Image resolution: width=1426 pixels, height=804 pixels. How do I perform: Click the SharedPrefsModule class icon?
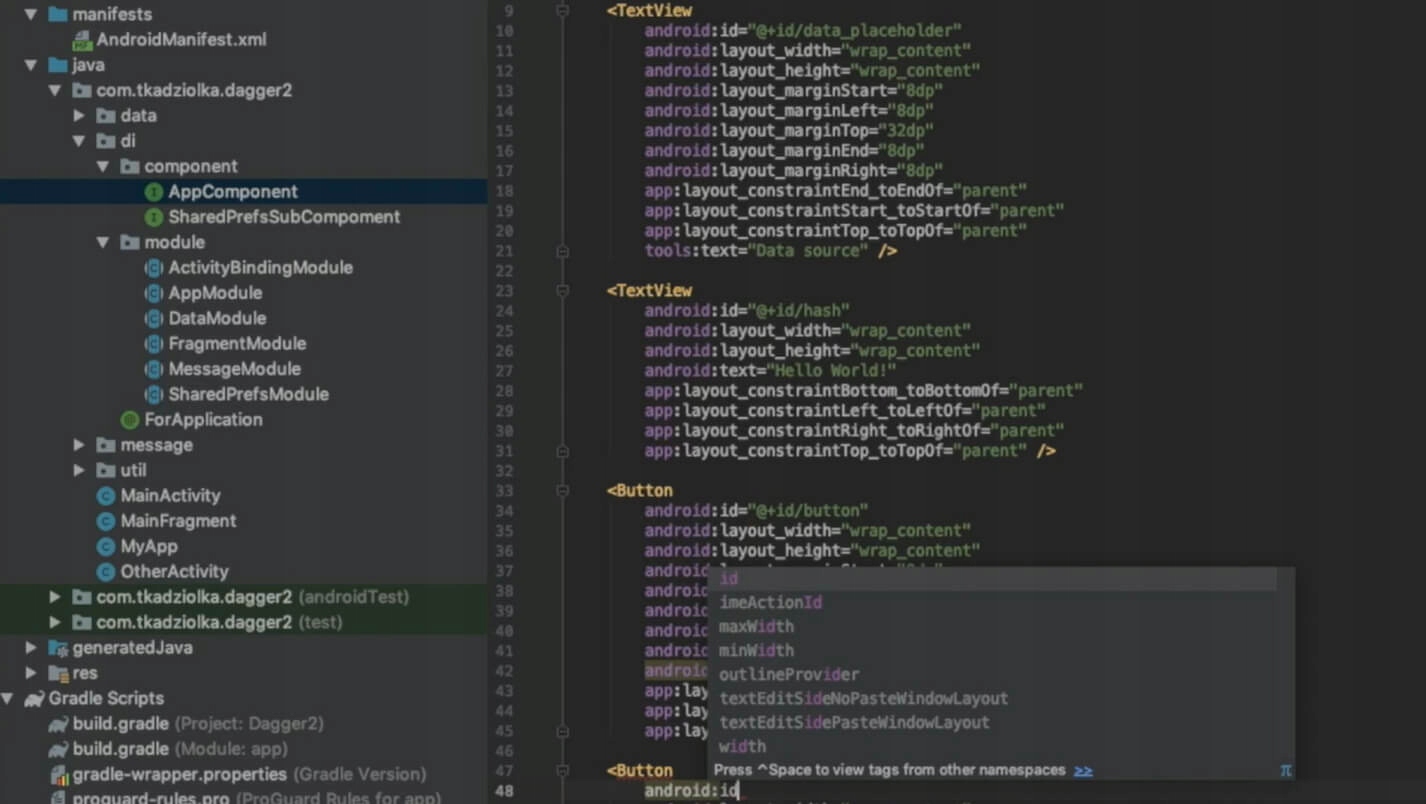[x=153, y=395]
